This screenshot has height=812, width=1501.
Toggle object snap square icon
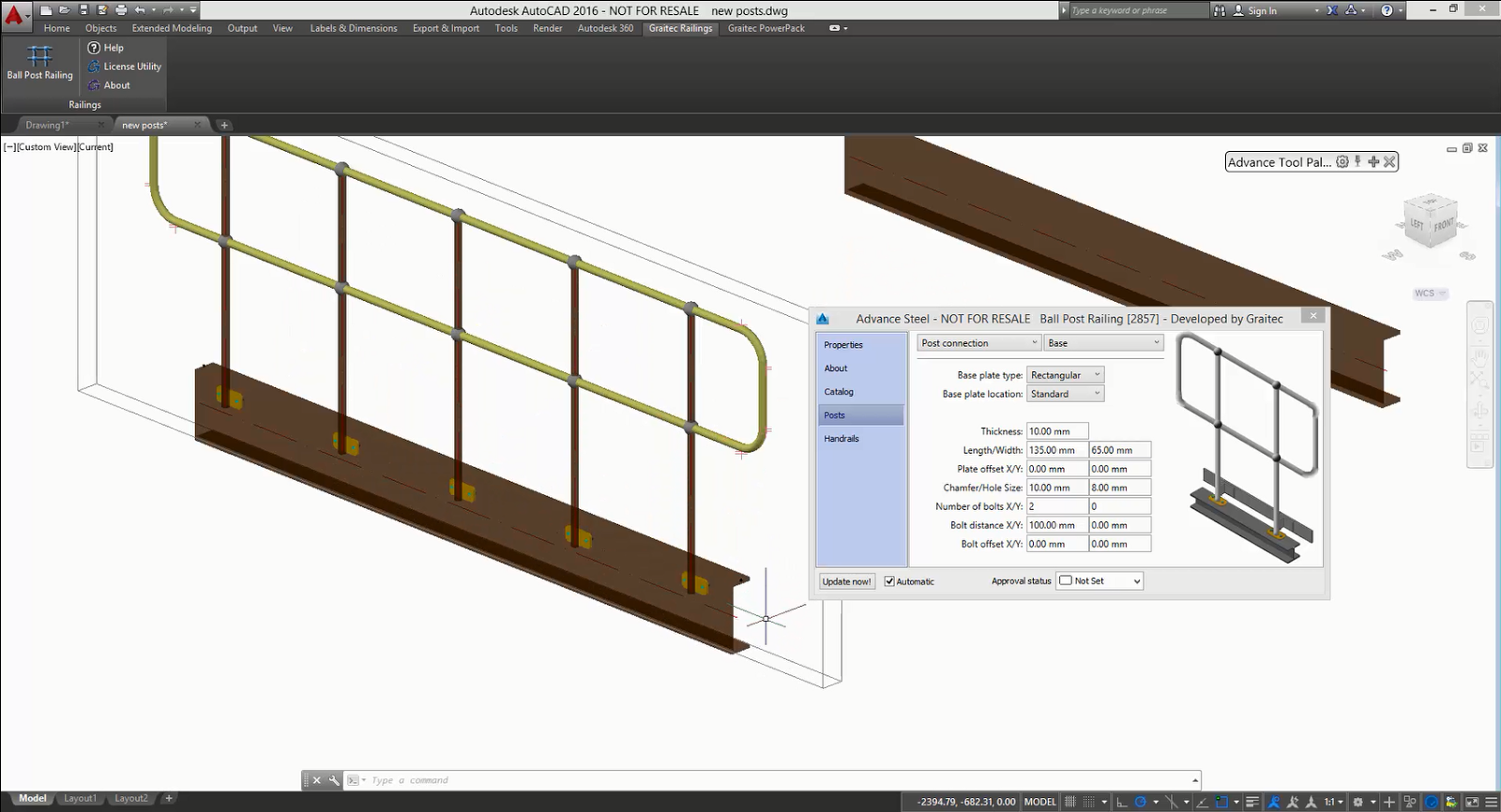pos(1221,802)
